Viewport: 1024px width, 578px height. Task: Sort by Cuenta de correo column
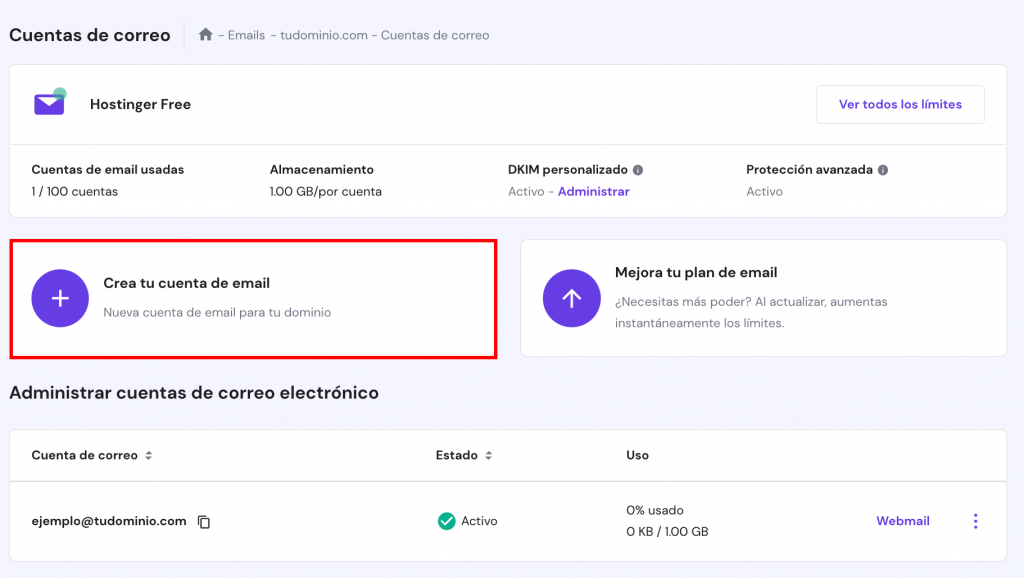149,456
